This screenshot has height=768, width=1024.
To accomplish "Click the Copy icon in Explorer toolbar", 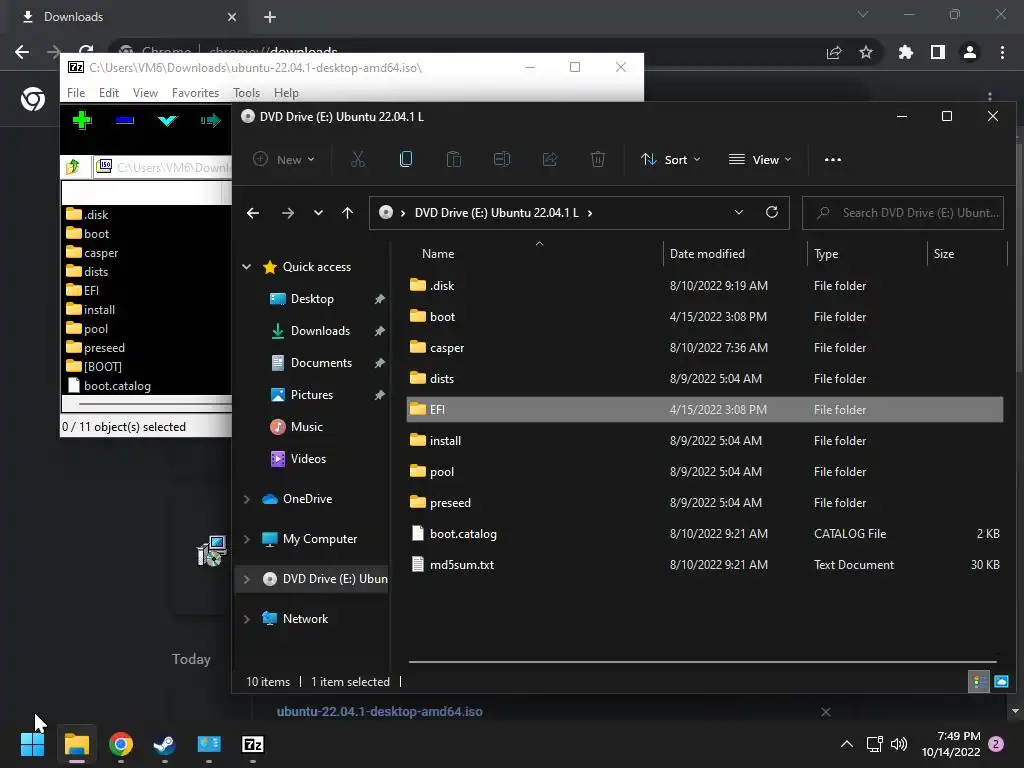I will point(406,159).
